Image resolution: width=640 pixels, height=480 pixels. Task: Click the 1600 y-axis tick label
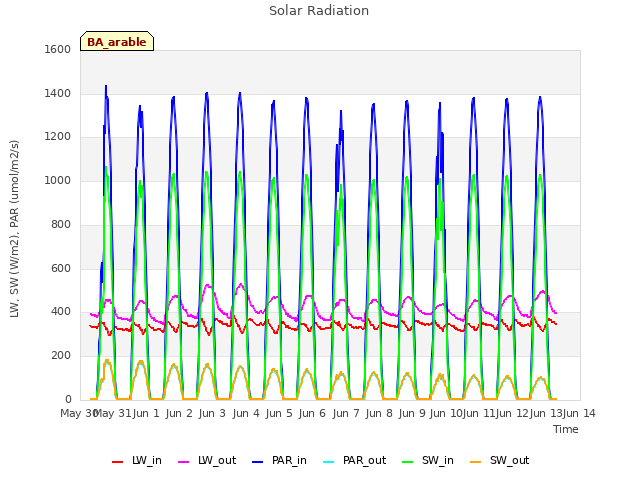[58, 49]
